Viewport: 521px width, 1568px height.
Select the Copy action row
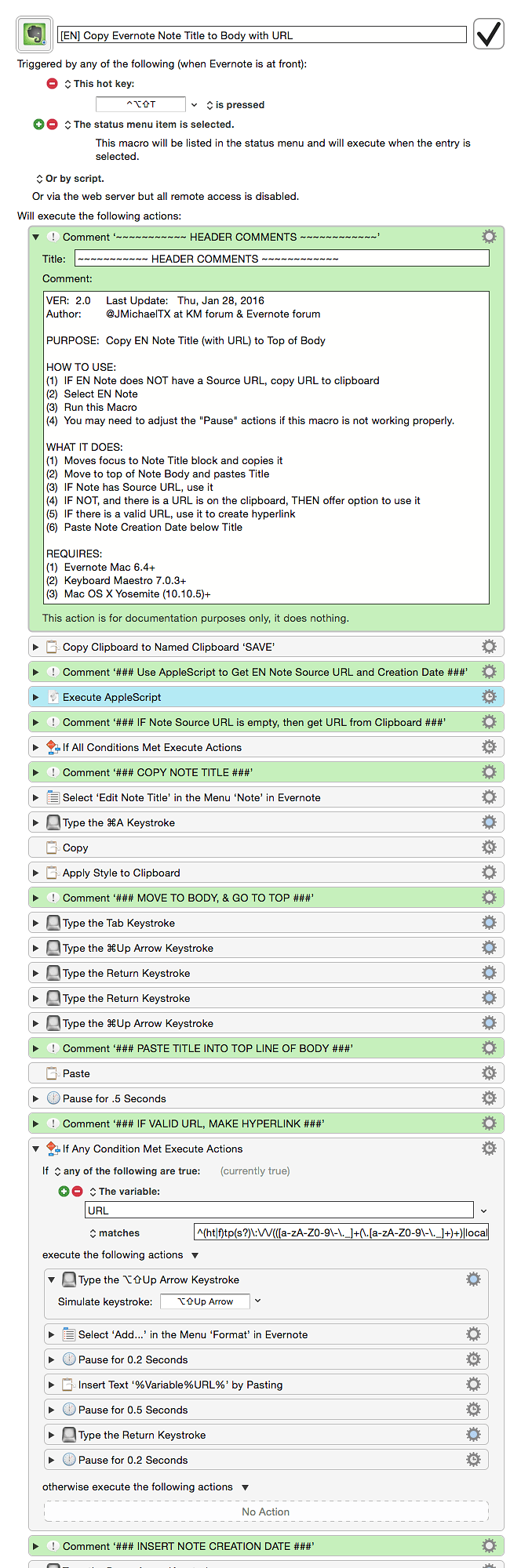click(x=266, y=848)
